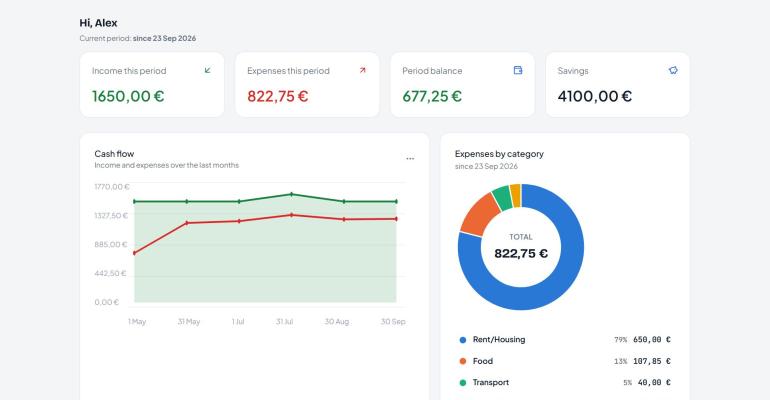Click the green donut chart segment
The height and width of the screenshot is (400, 770).
point(502,197)
